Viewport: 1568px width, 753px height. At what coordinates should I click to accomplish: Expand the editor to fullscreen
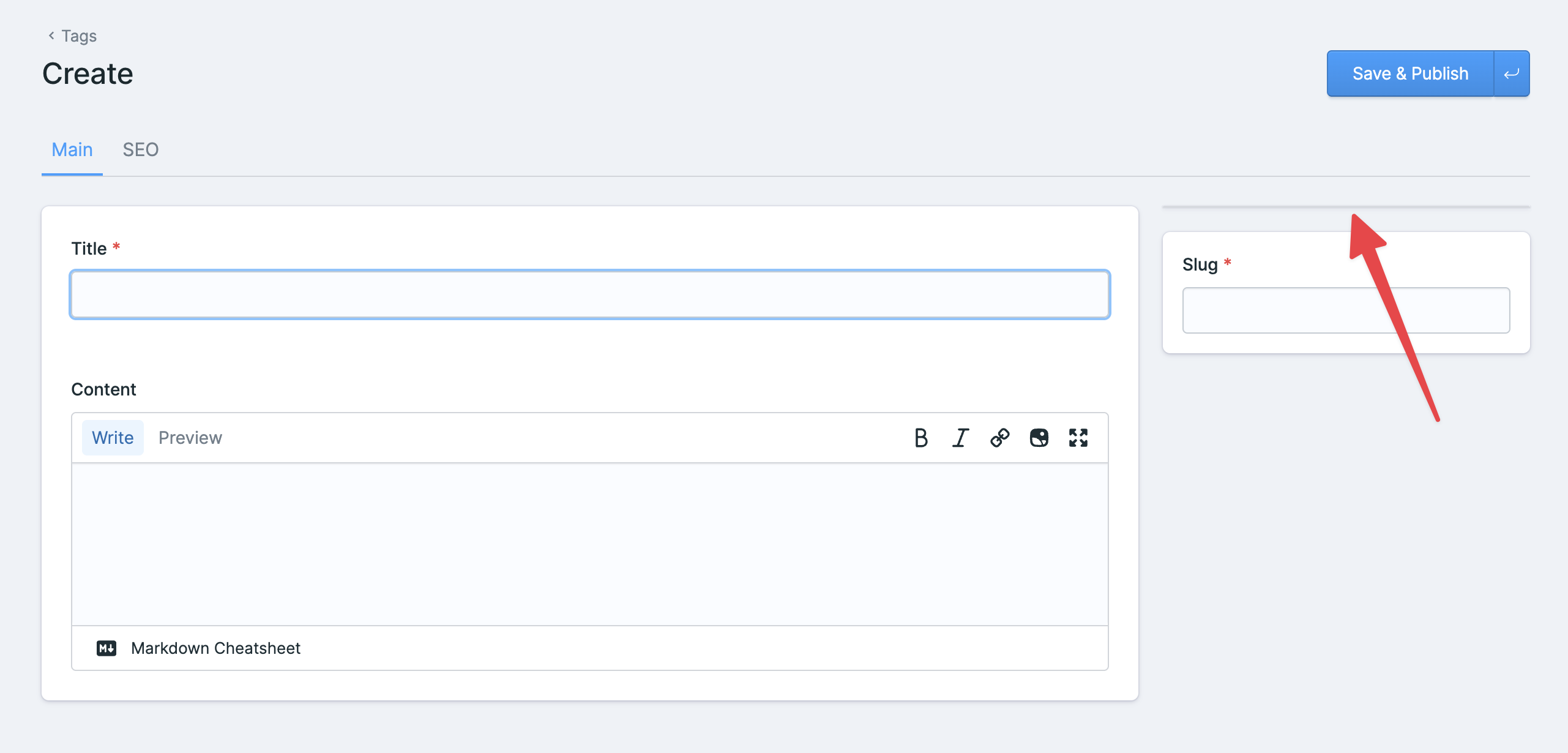(1078, 438)
